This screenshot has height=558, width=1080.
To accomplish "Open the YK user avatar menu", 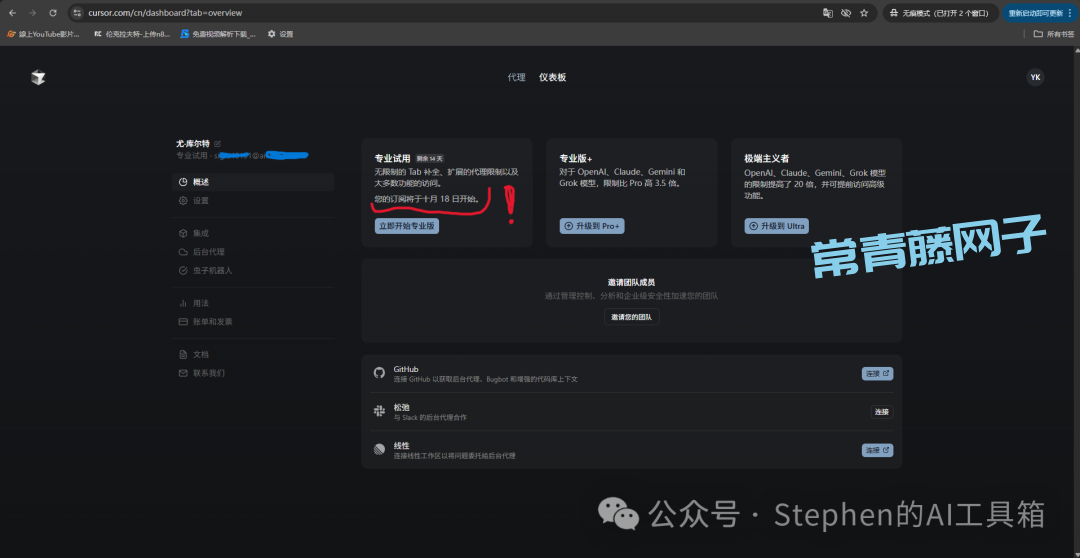I will point(1035,77).
